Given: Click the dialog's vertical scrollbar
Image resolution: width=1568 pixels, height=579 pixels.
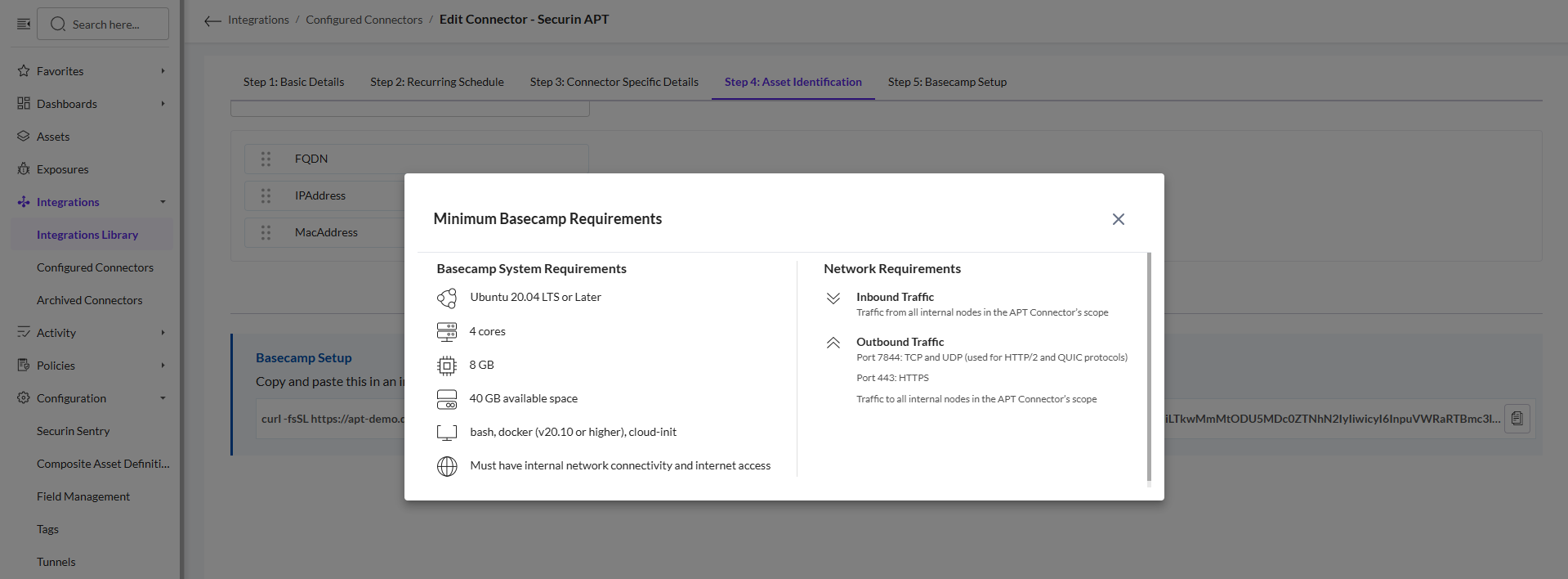Looking at the screenshot, I should tap(1149, 366).
